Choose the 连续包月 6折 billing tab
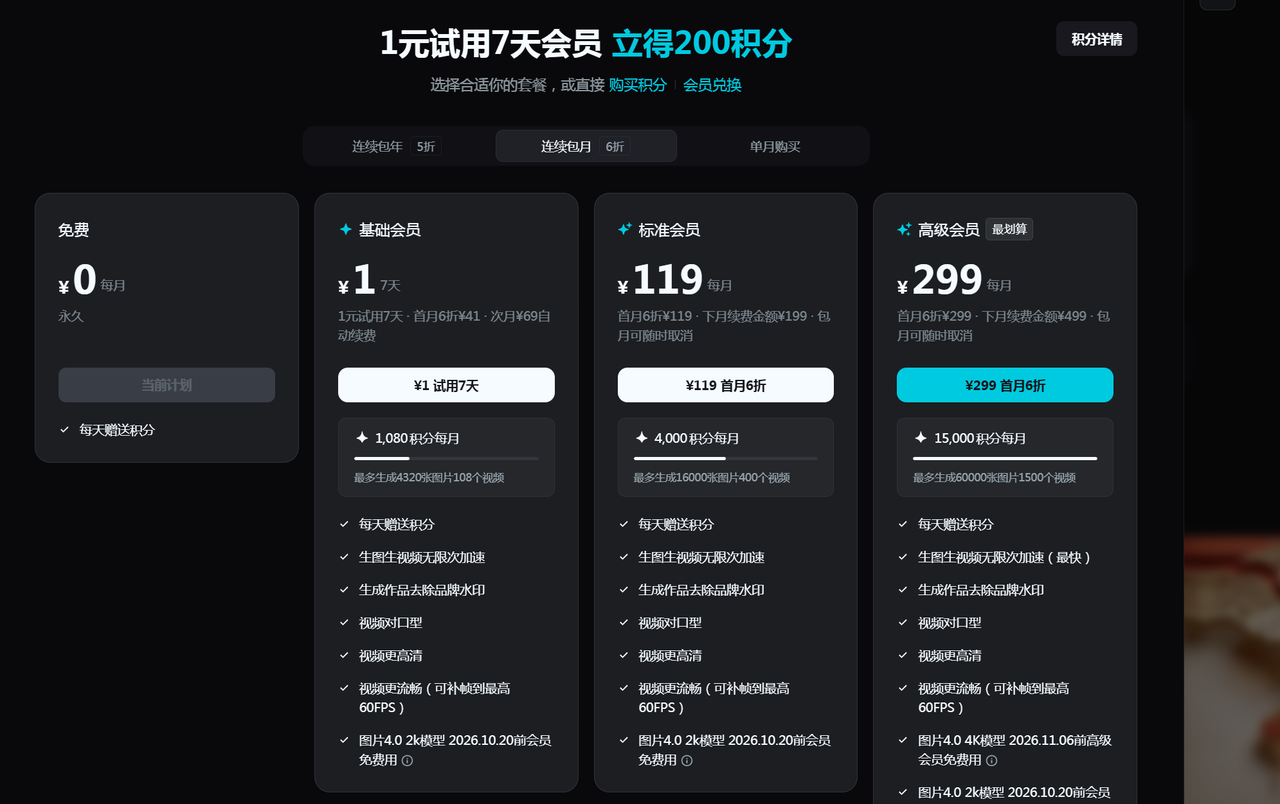This screenshot has height=804, width=1280. [x=585, y=146]
